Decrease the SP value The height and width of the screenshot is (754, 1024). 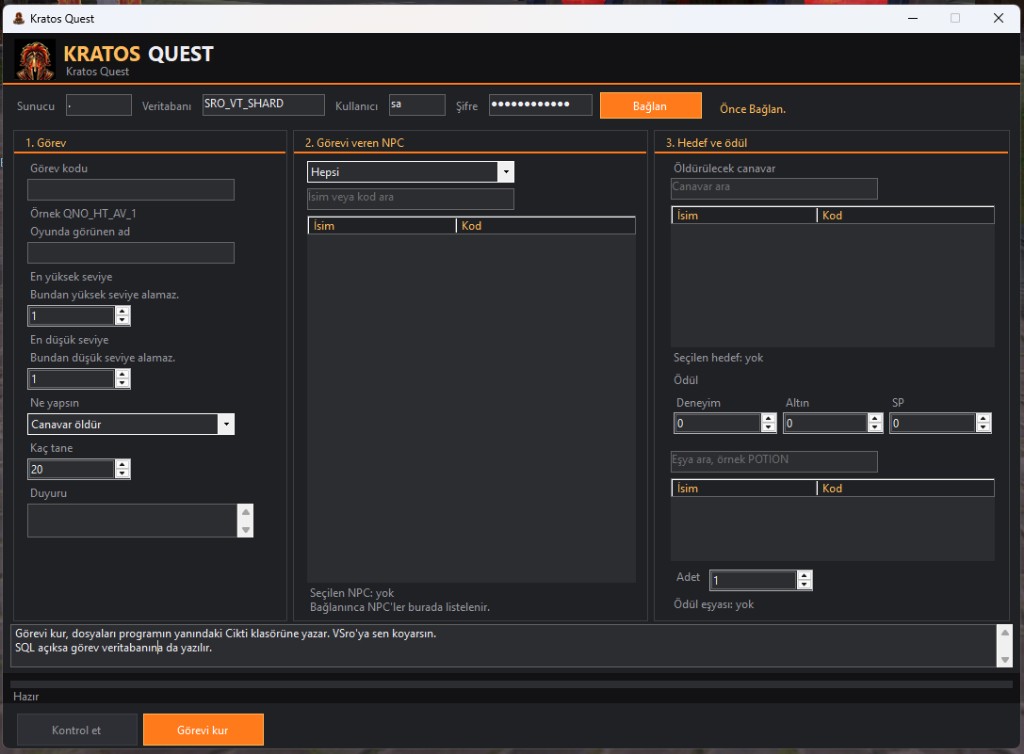pos(984,428)
